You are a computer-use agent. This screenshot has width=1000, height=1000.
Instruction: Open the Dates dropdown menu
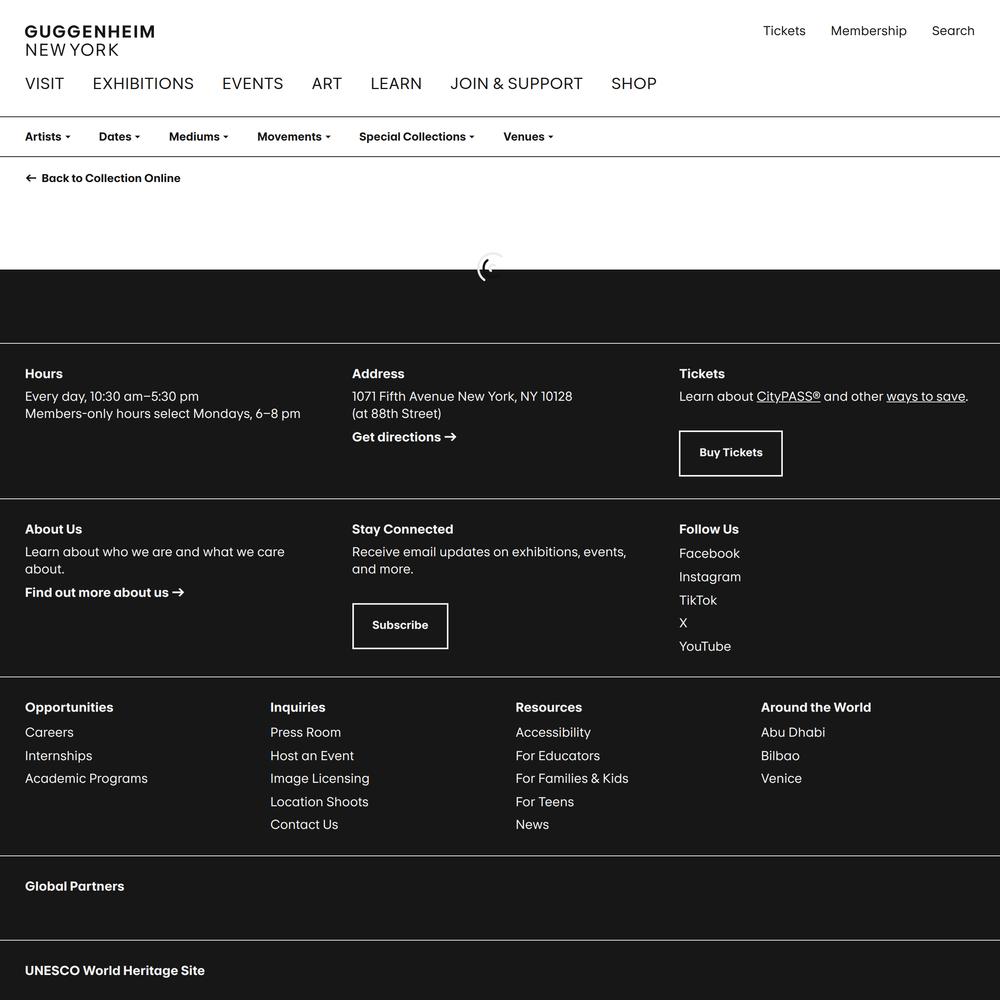tap(119, 137)
